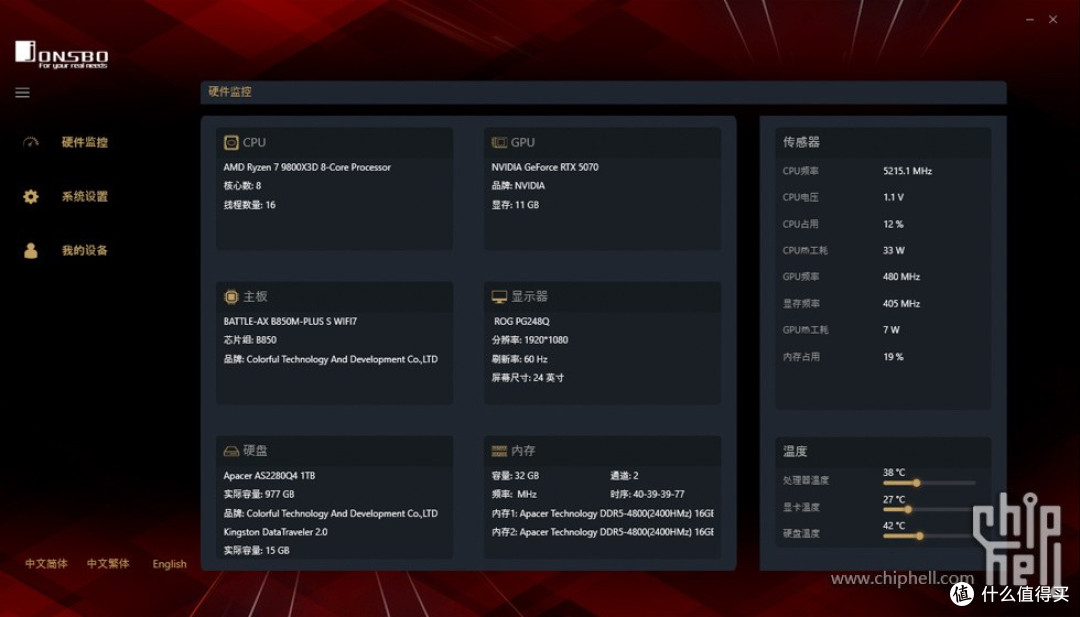Image resolution: width=1080 pixels, height=617 pixels.
Task: Click the 传感器 panel title
Action: pyautogui.click(x=801, y=143)
